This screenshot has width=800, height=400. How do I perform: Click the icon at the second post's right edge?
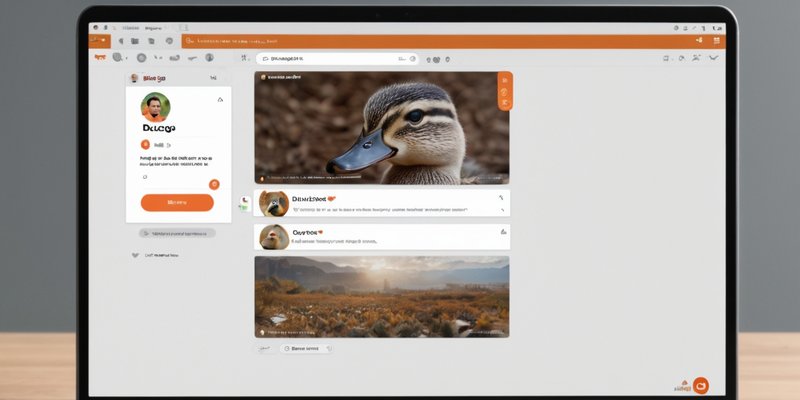pos(503,232)
